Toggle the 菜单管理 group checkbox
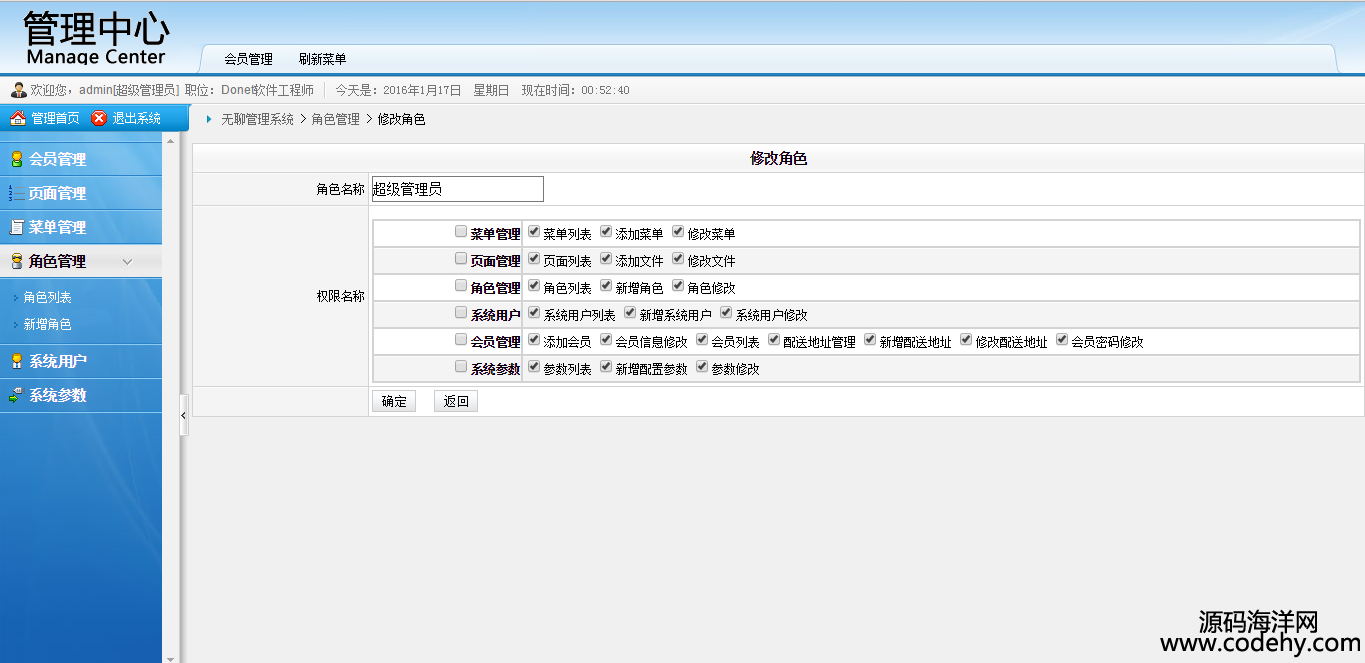Viewport: 1365px width, 663px height. (461, 232)
